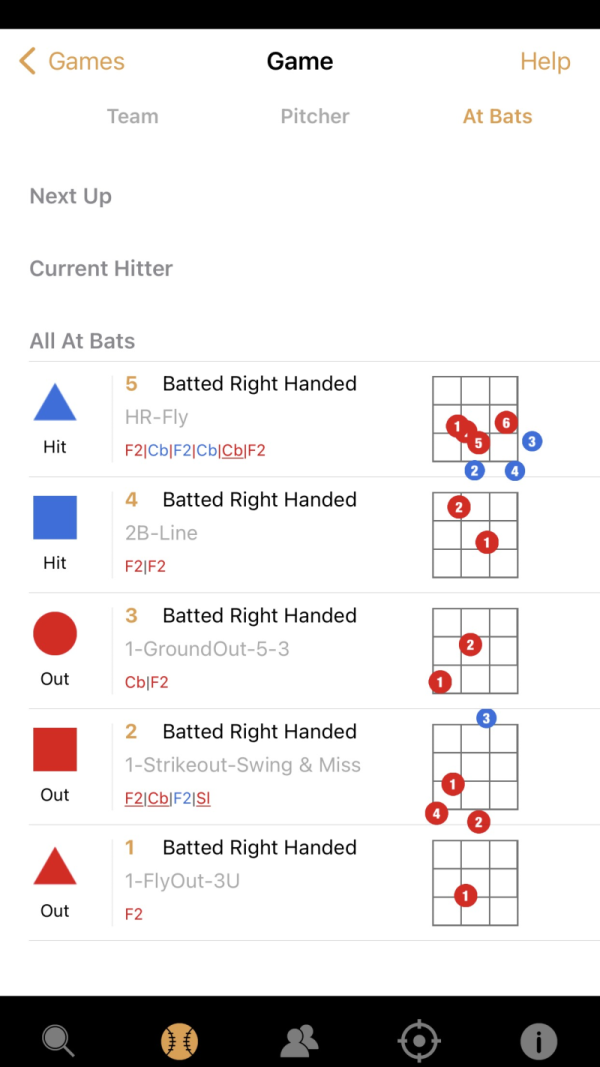Image resolution: width=600 pixels, height=1067 pixels.
Task: Switch to the Team tab
Action: pyautogui.click(x=133, y=116)
